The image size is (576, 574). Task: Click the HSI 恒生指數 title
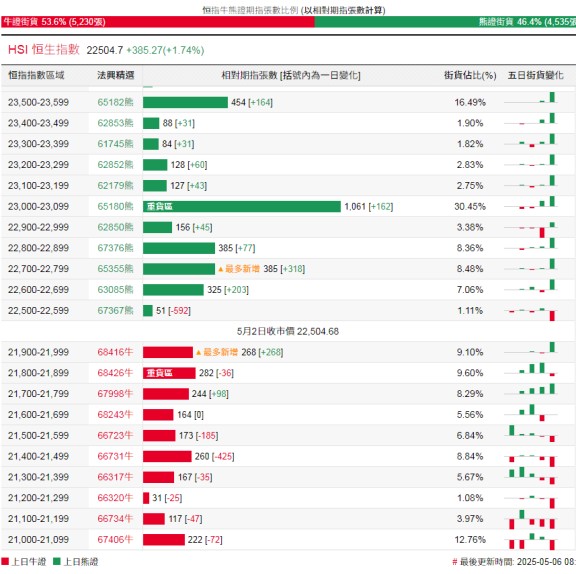[x=44, y=49]
